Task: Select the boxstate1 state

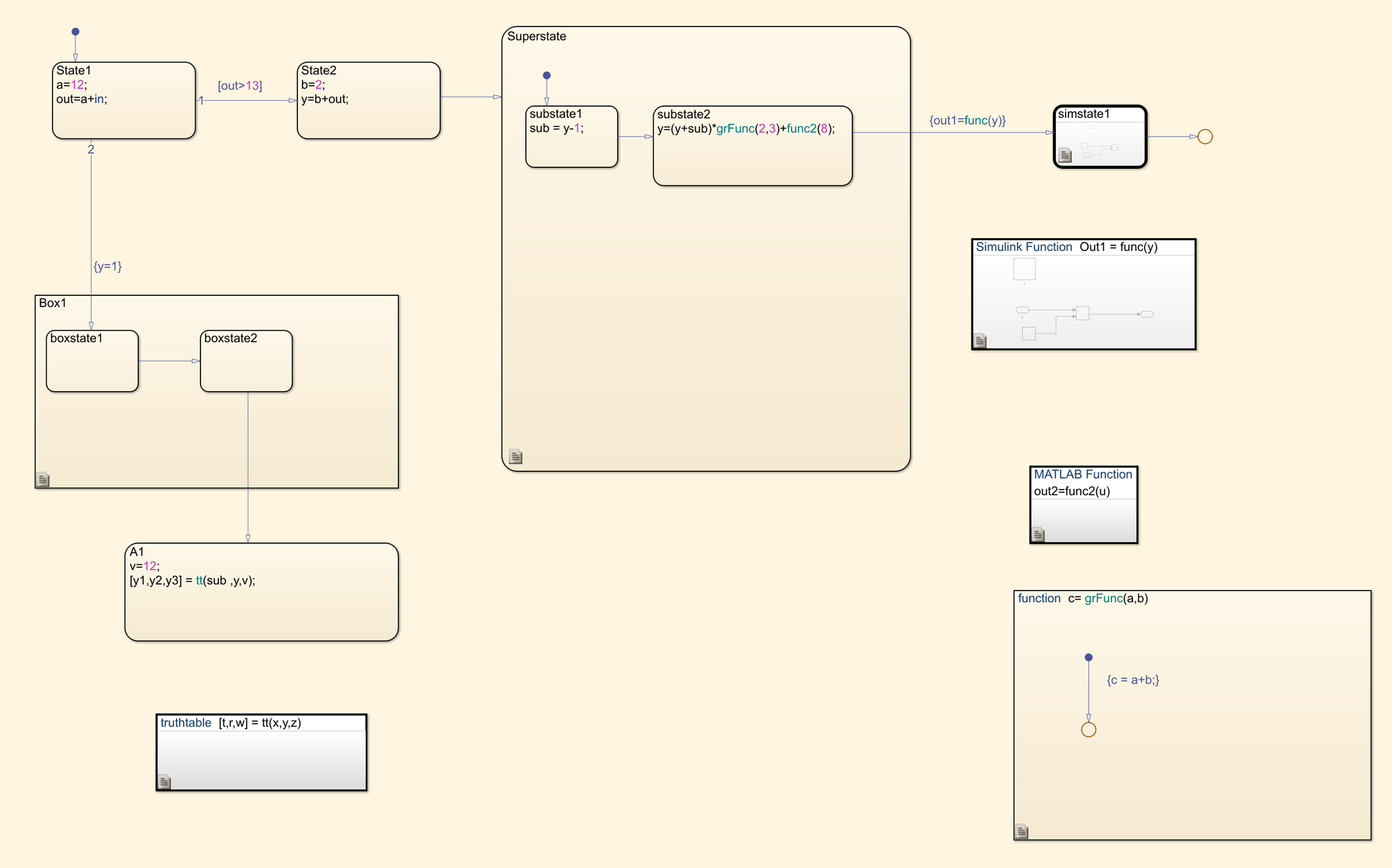Action: [x=92, y=361]
